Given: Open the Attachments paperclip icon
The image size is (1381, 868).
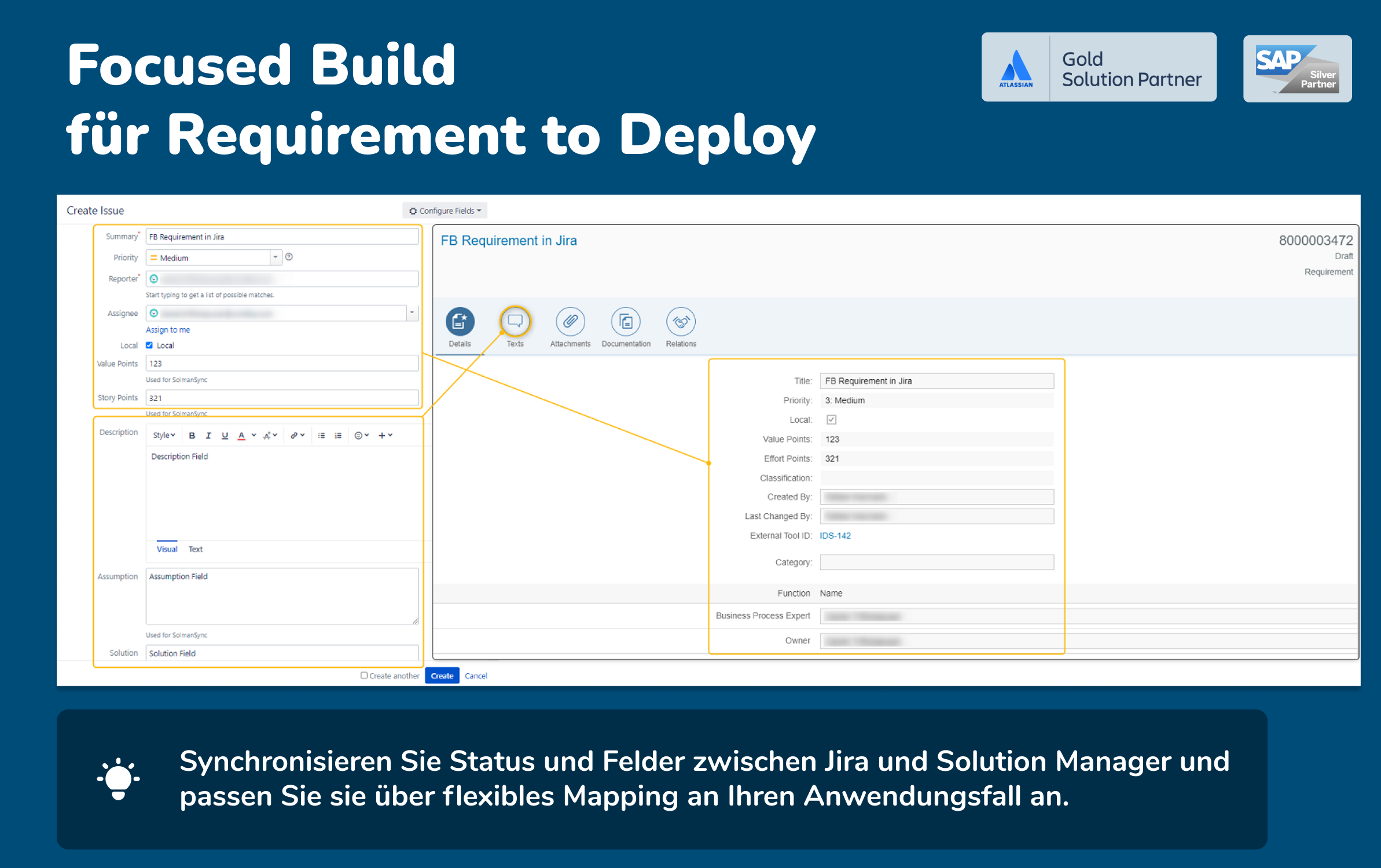Looking at the screenshot, I should tap(570, 321).
